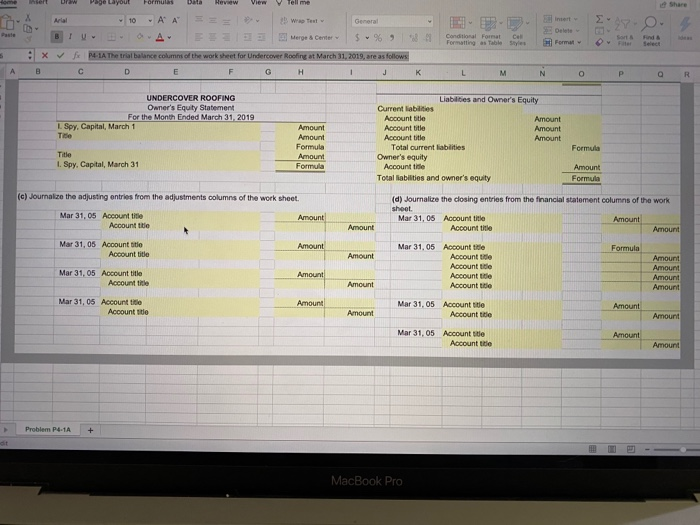Image resolution: width=700 pixels, height=525 pixels.
Task: Click the Currency dollar icon
Action: (x=357, y=38)
